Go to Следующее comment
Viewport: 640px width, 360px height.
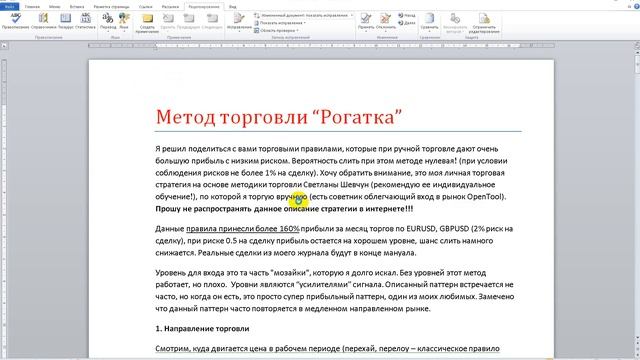pos(212,22)
